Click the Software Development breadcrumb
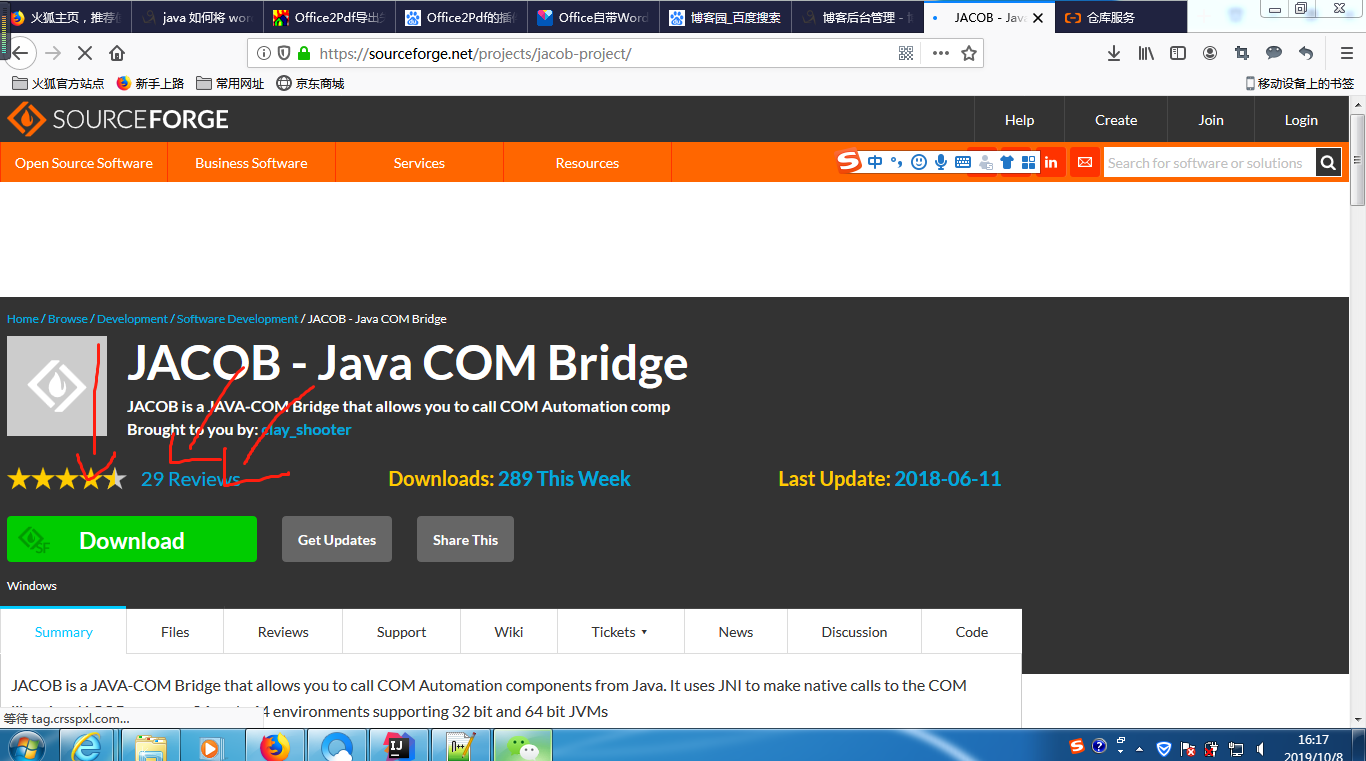Viewport: 1366px width, 761px height. click(237, 319)
